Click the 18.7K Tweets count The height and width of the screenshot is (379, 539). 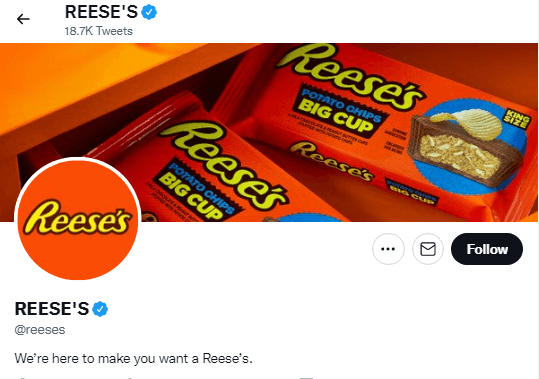pyautogui.click(x=99, y=31)
